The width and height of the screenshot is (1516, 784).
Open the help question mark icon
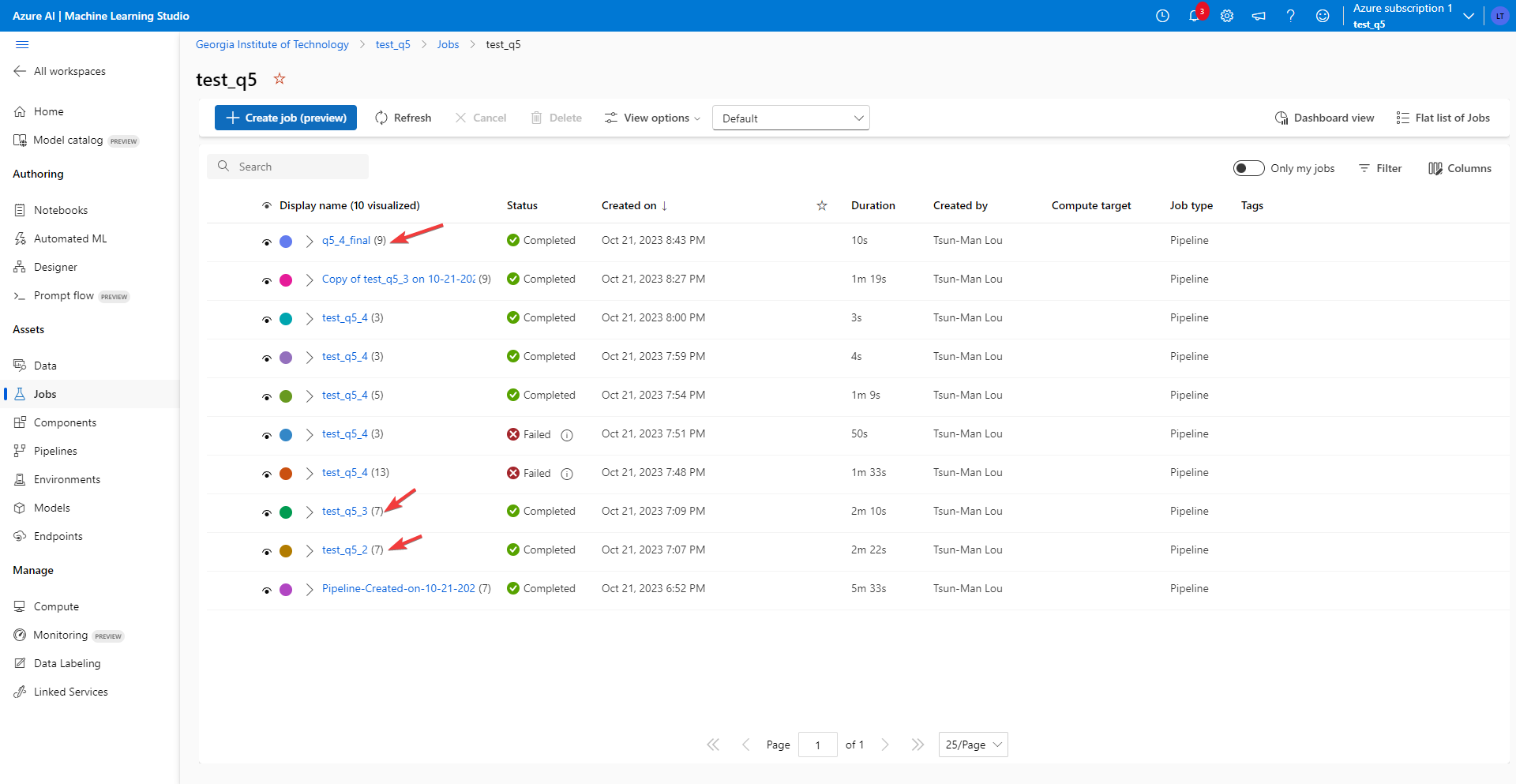1290,16
